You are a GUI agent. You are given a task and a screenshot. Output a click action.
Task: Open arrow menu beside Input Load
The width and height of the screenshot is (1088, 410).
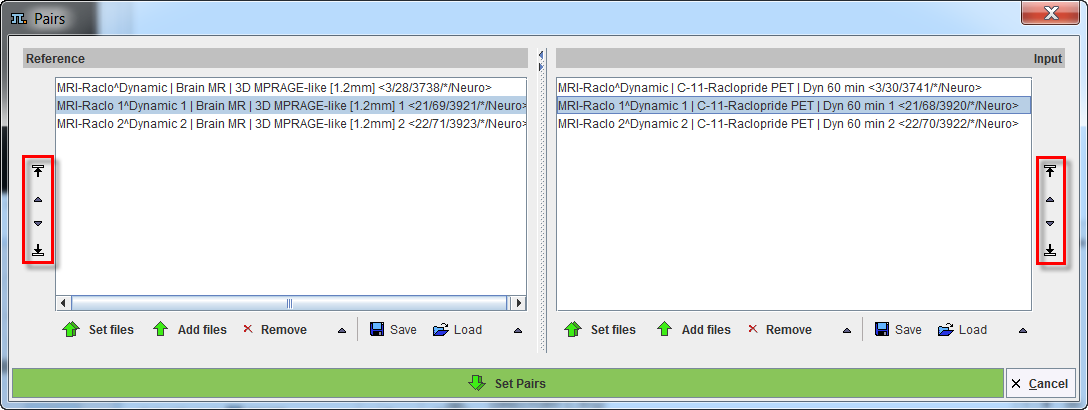click(x=1023, y=331)
